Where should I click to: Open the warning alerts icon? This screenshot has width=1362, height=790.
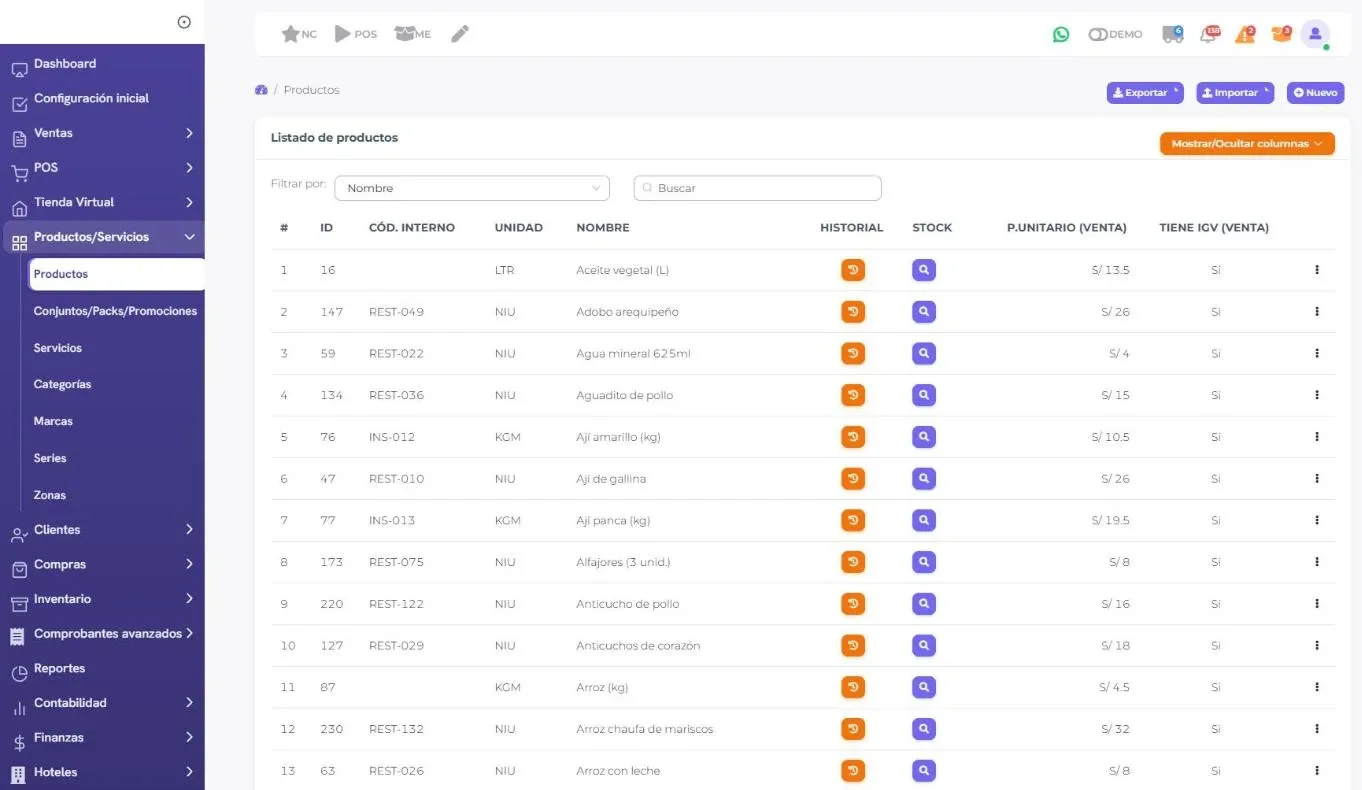coord(1245,34)
